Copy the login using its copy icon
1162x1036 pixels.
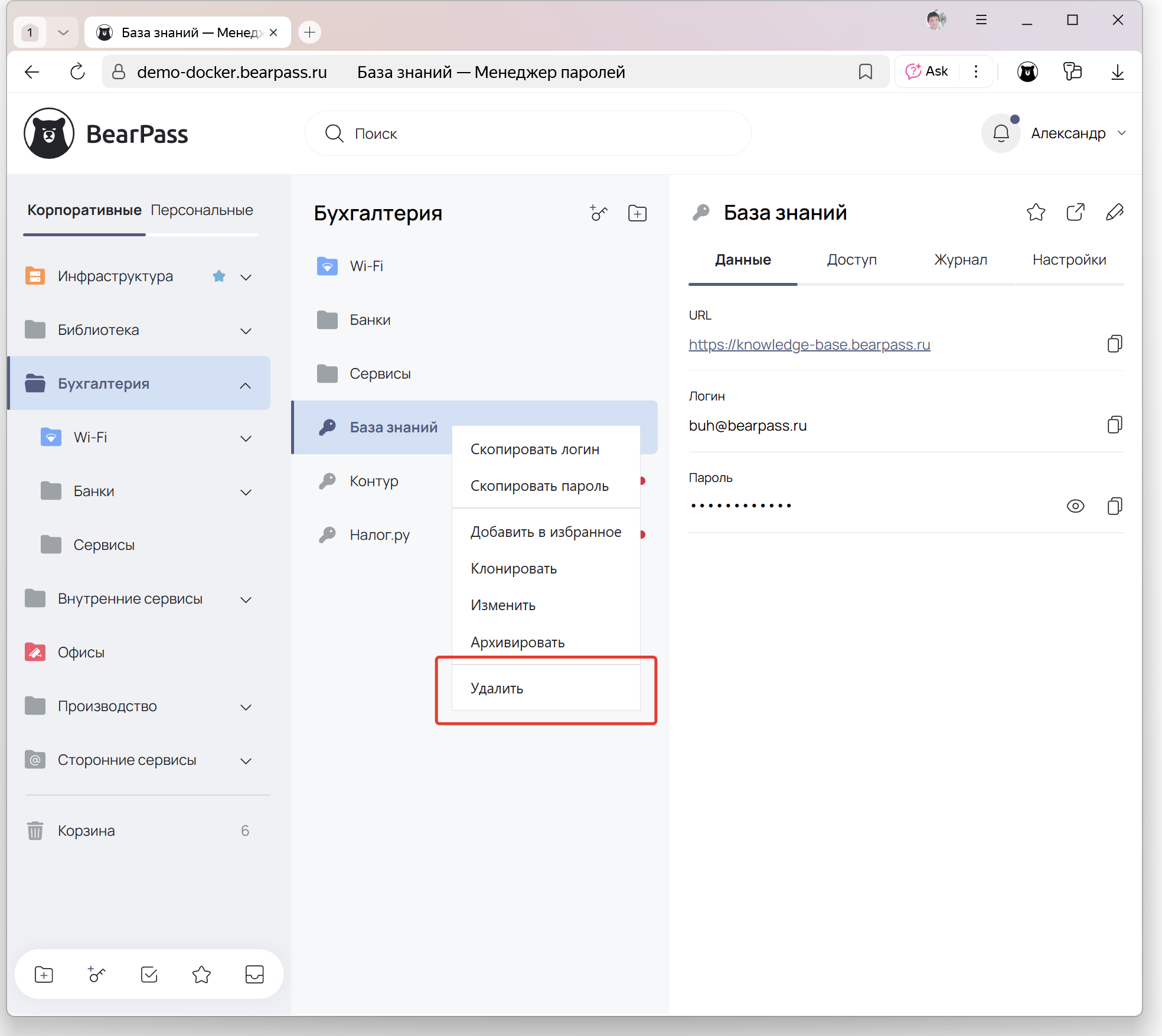[1115, 425]
